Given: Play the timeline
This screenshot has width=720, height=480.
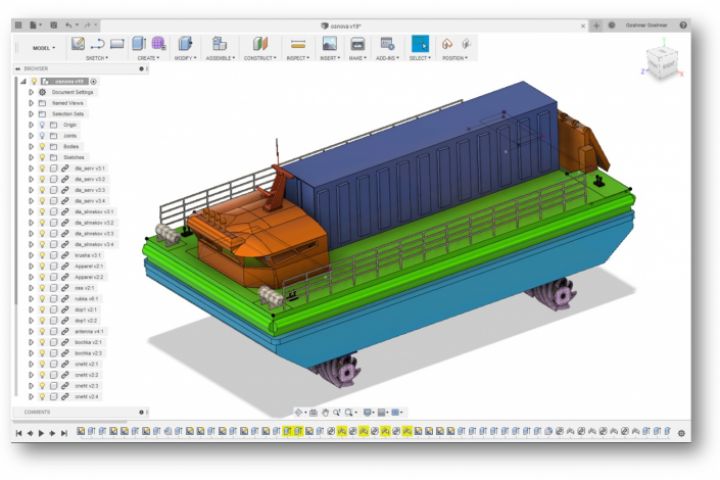Looking at the screenshot, I should 41,433.
